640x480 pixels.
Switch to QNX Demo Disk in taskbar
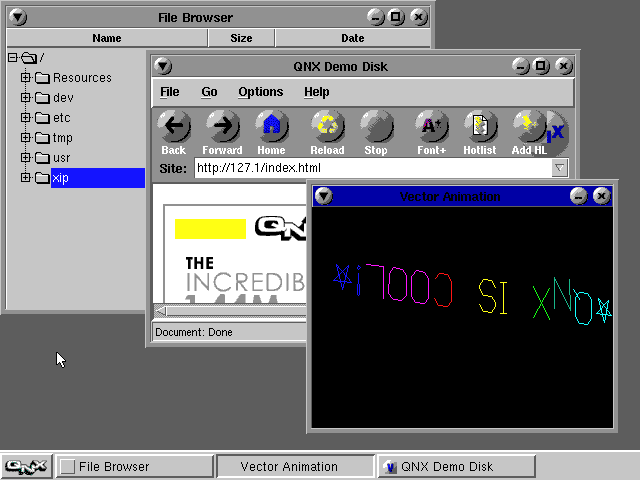[x=456, y=466]
